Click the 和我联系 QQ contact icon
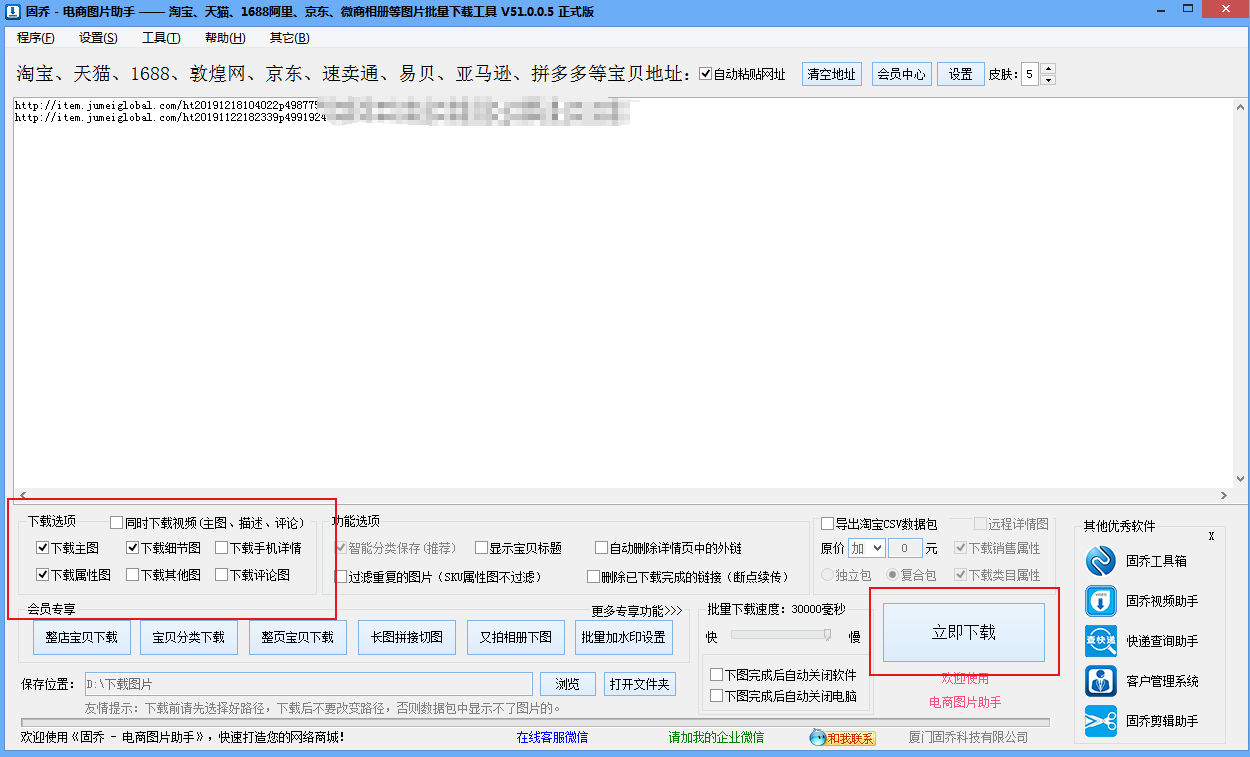Viewport: 1250px width, 757px height. (842, 738)
